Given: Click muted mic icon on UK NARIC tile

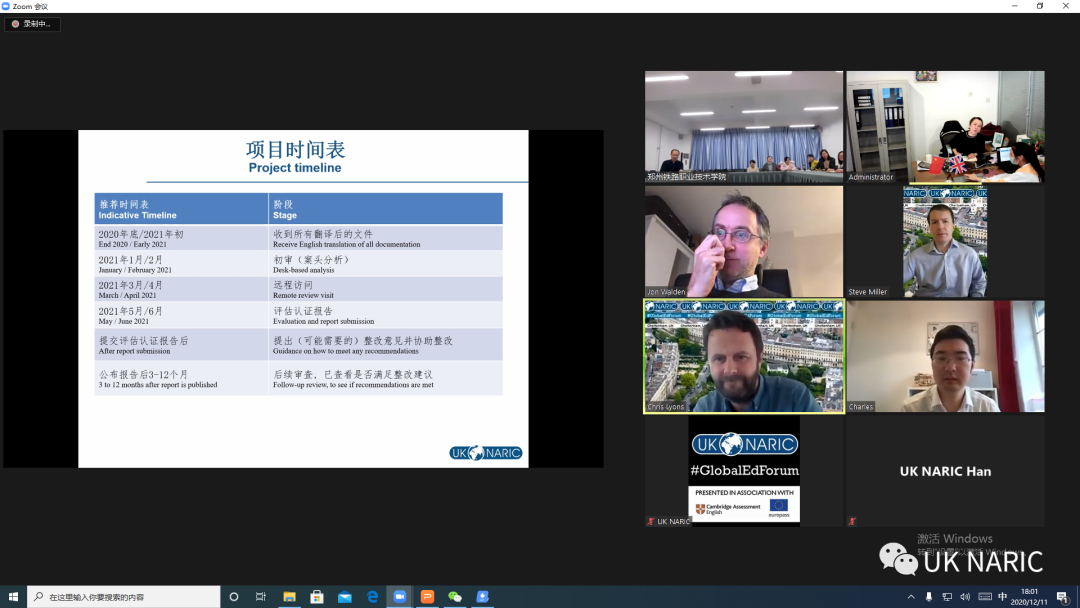Looking at the screenshot, I should [x=650, y=521].
